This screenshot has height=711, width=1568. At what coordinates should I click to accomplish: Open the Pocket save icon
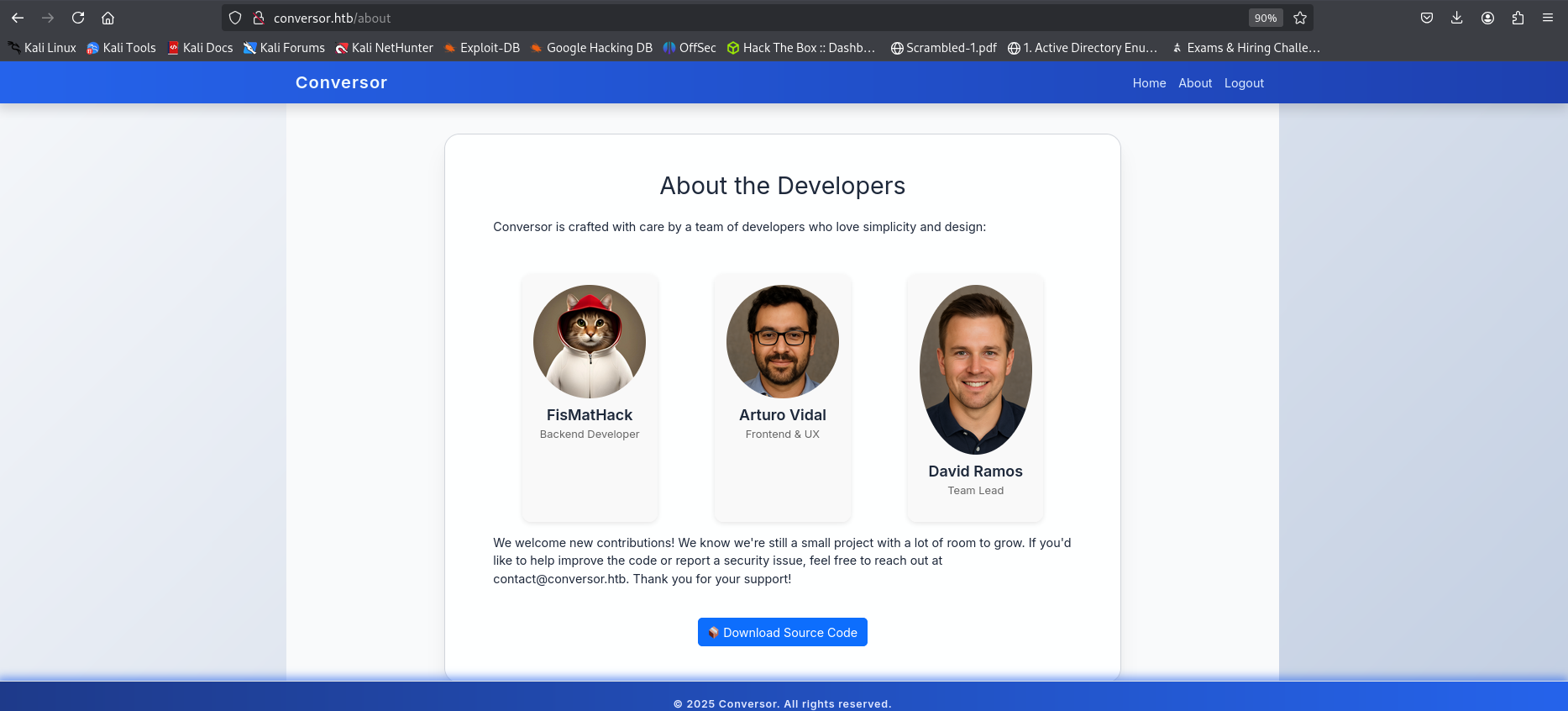[1427, 18]
